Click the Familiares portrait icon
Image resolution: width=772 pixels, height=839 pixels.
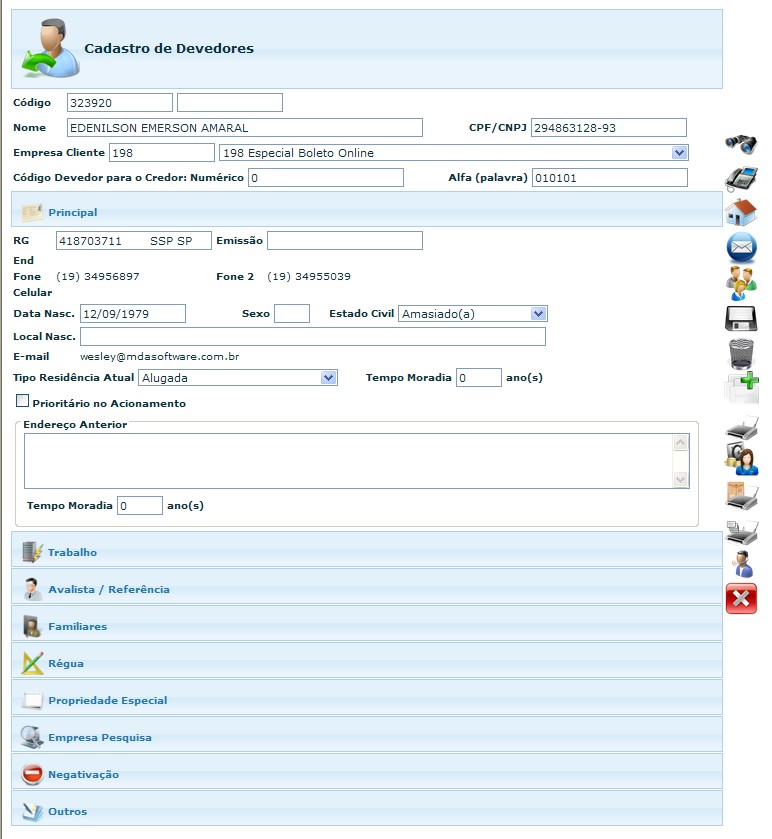click(x=32, y=626)
